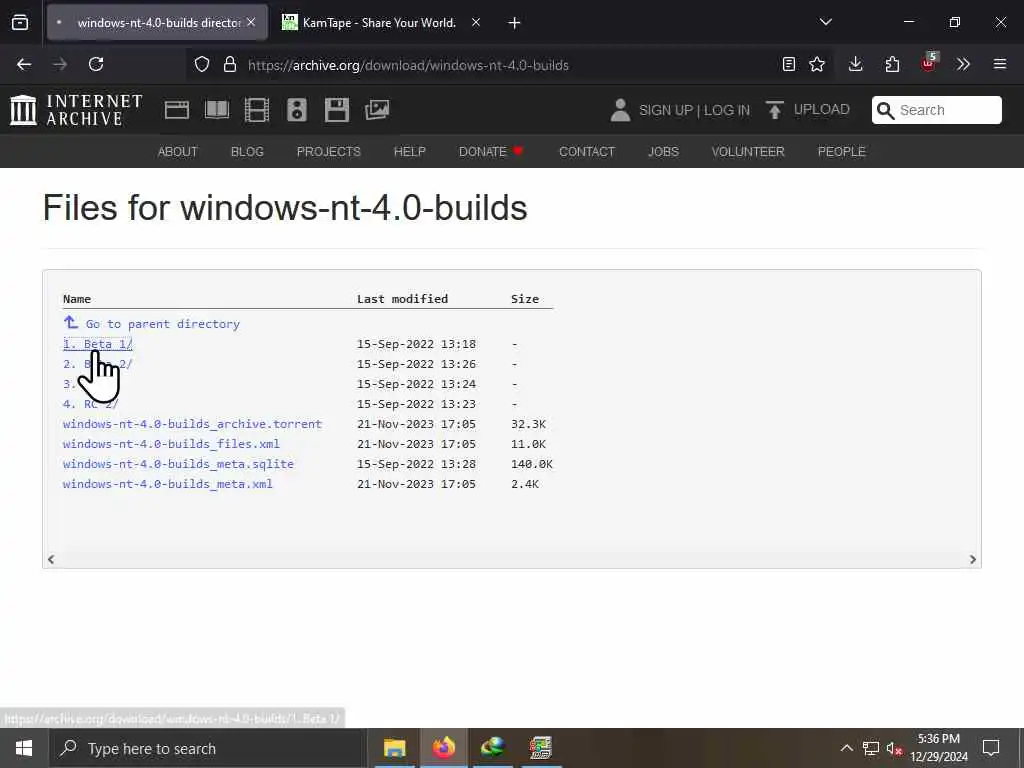Open the network tray icon
This screenshot has width=1024, height=768.
point(871,748)
